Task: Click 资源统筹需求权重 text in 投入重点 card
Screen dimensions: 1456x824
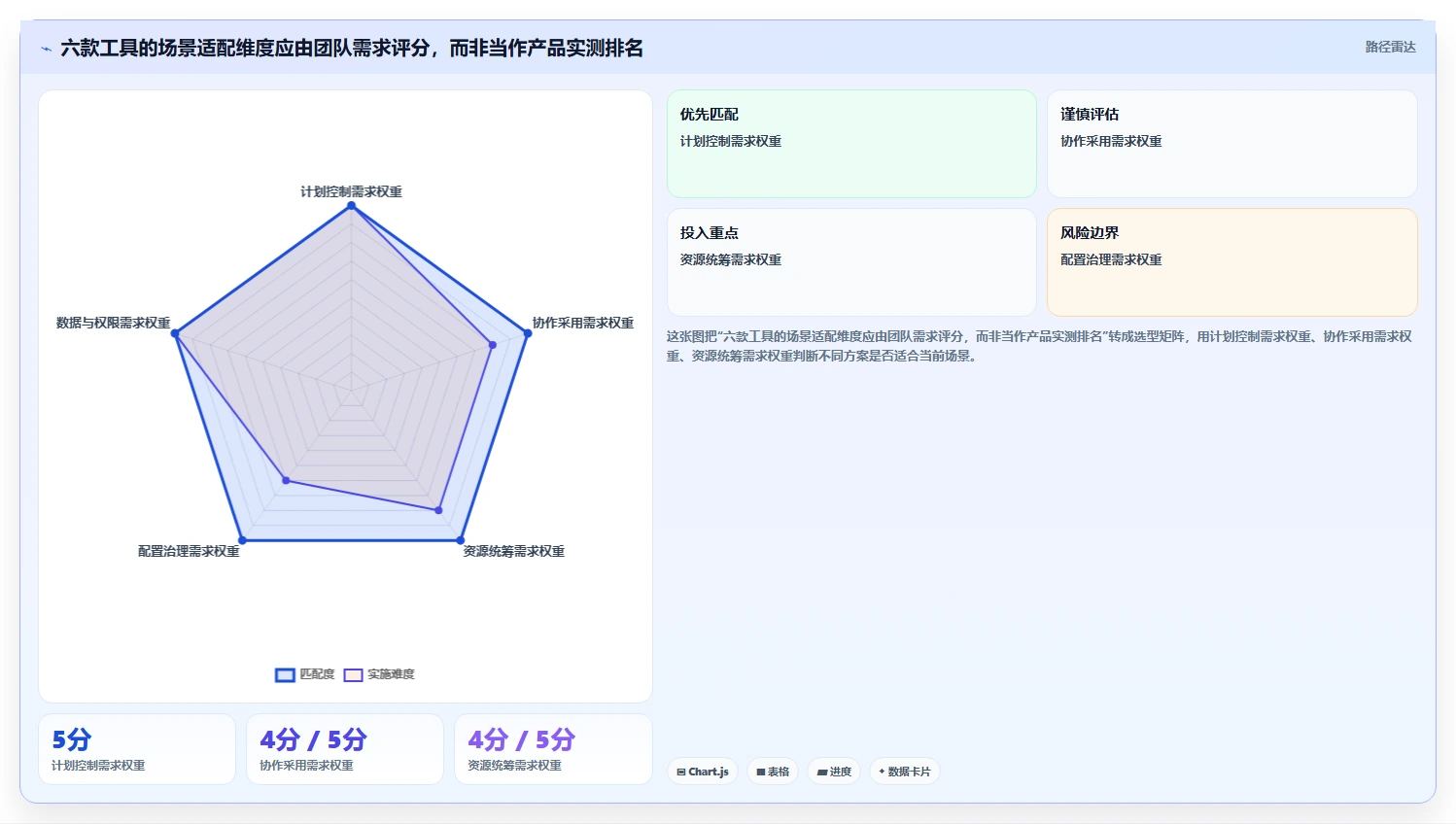Action: [x=731, y=259]
